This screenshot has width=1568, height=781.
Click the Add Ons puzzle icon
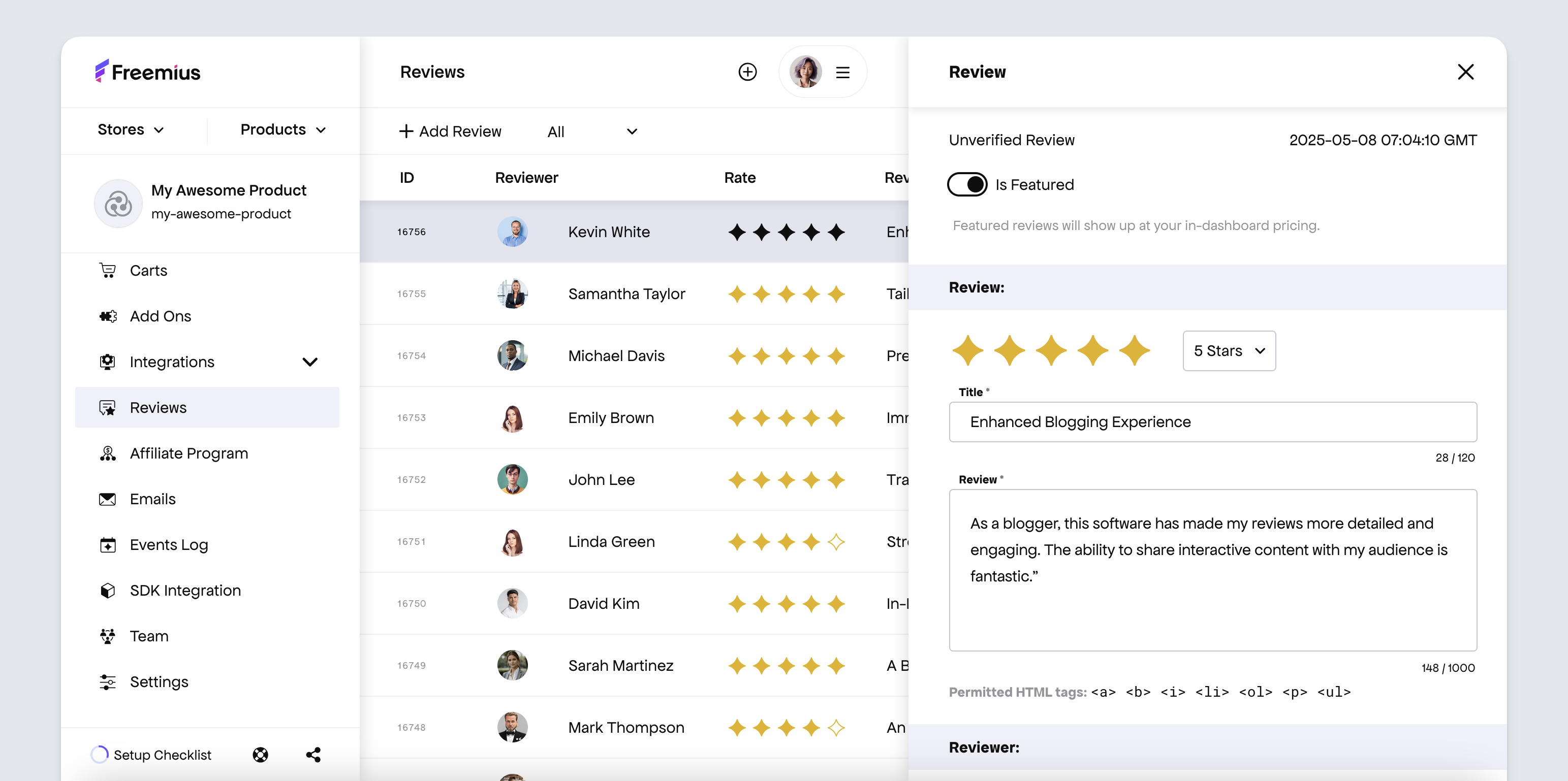pyautogui.click(x=108, y=316)
